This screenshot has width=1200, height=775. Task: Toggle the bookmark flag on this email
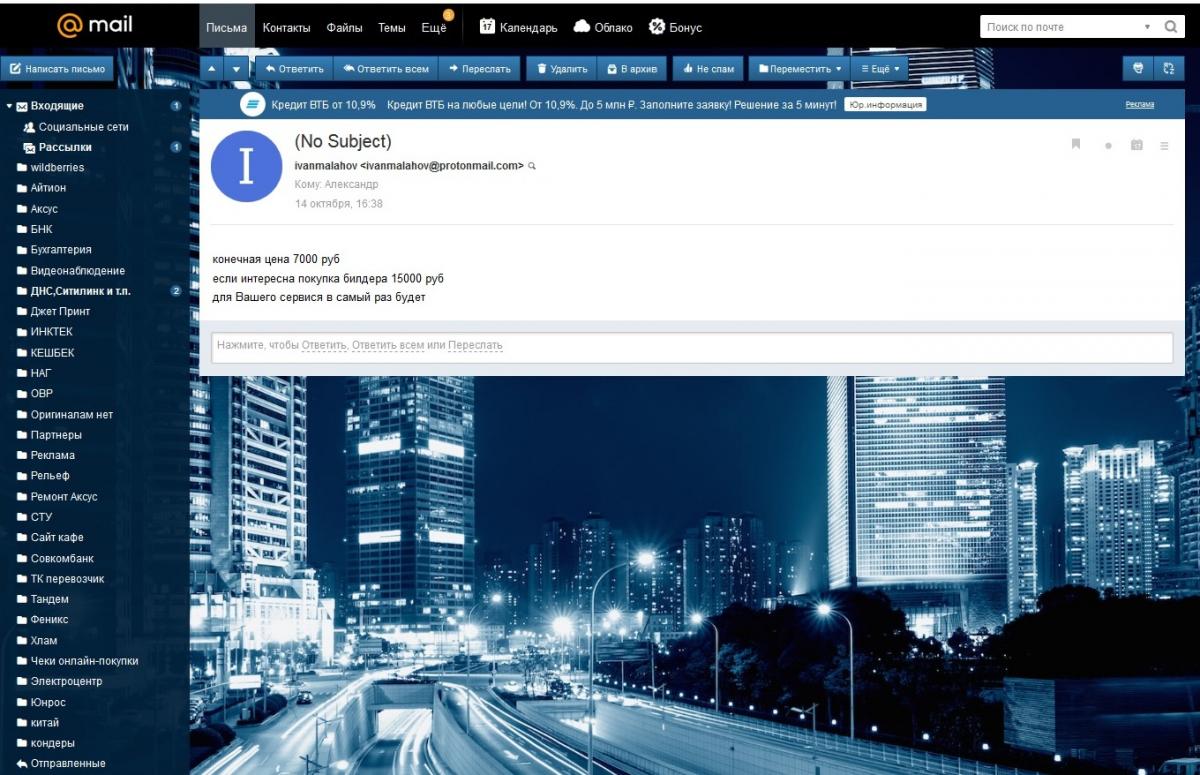1076,145
